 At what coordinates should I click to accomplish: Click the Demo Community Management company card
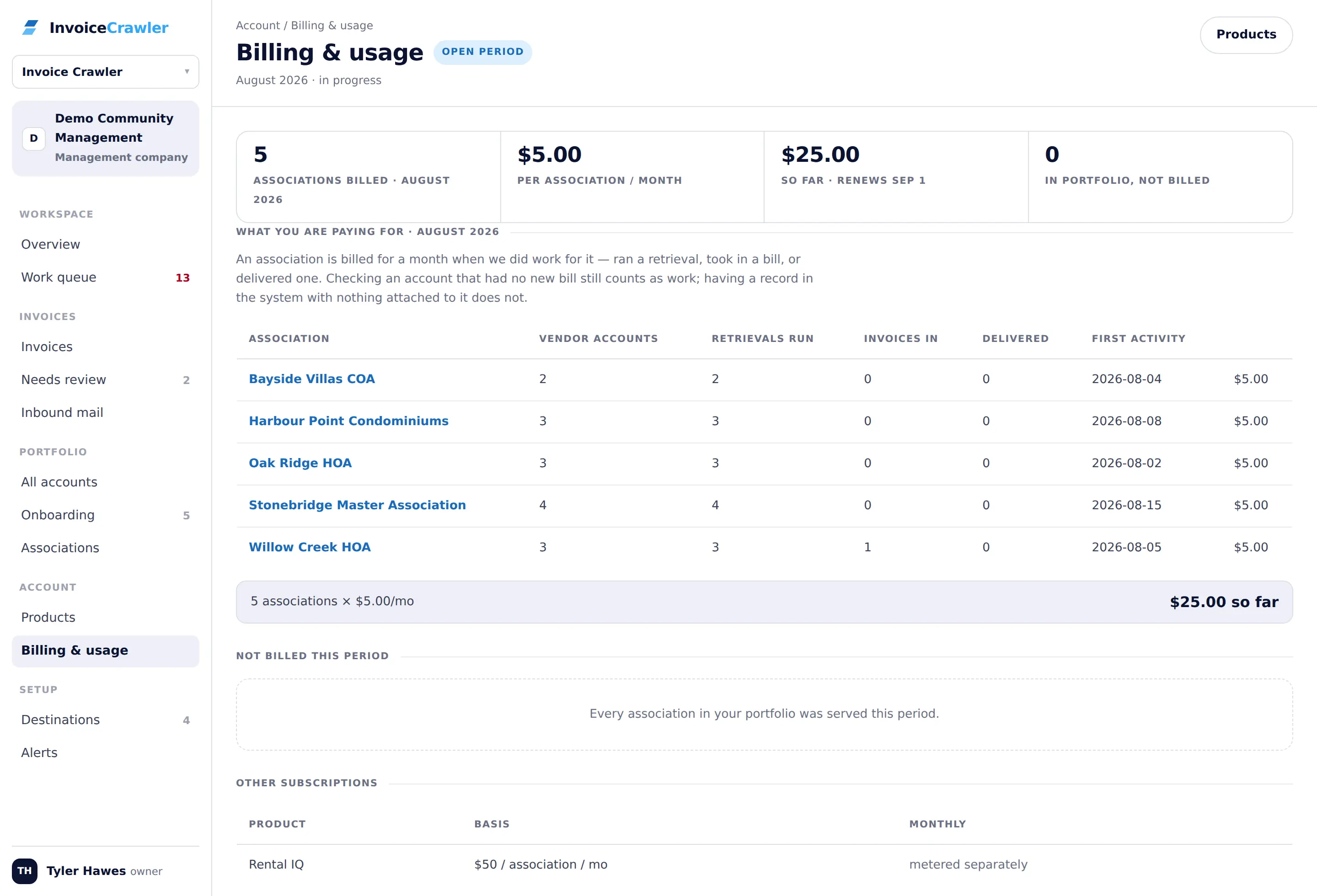coord(105,138)
